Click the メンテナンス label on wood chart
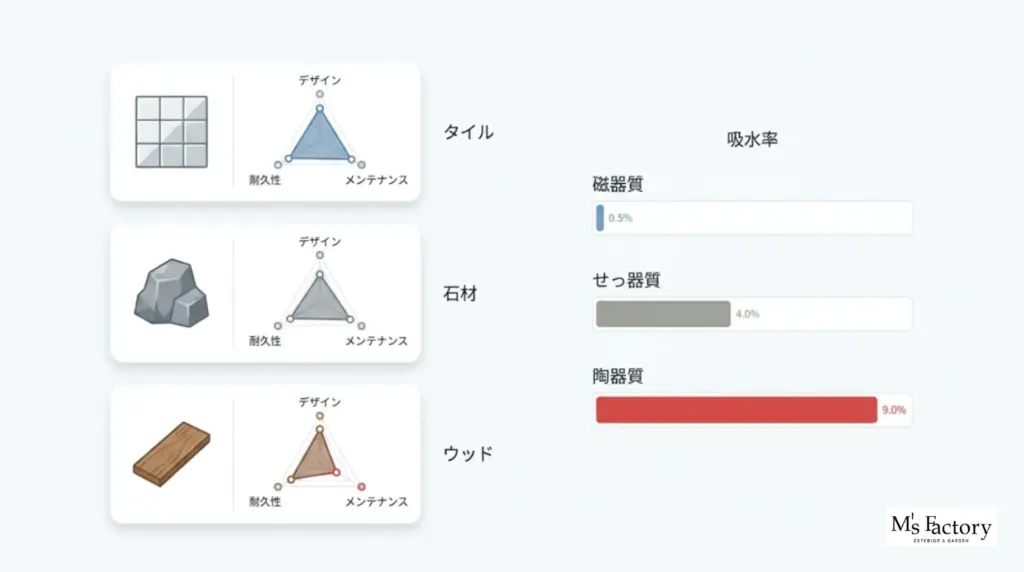 tap(376, 501)
